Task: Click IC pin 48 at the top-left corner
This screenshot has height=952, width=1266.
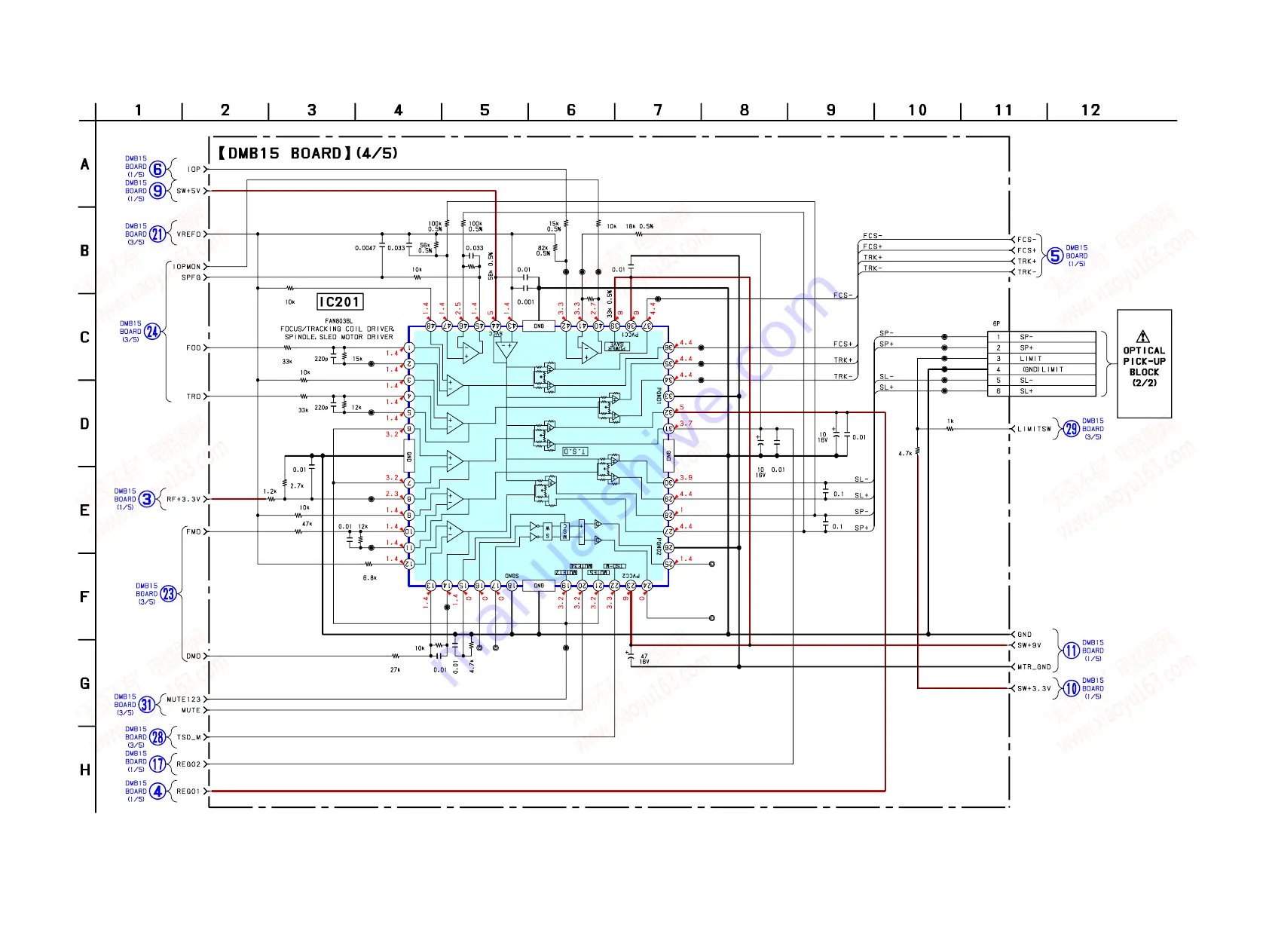Action: click(430, 326)
